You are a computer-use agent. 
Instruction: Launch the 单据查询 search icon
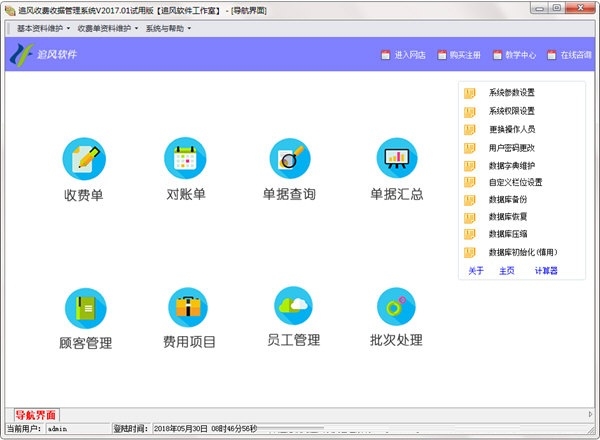coord(290,157)
